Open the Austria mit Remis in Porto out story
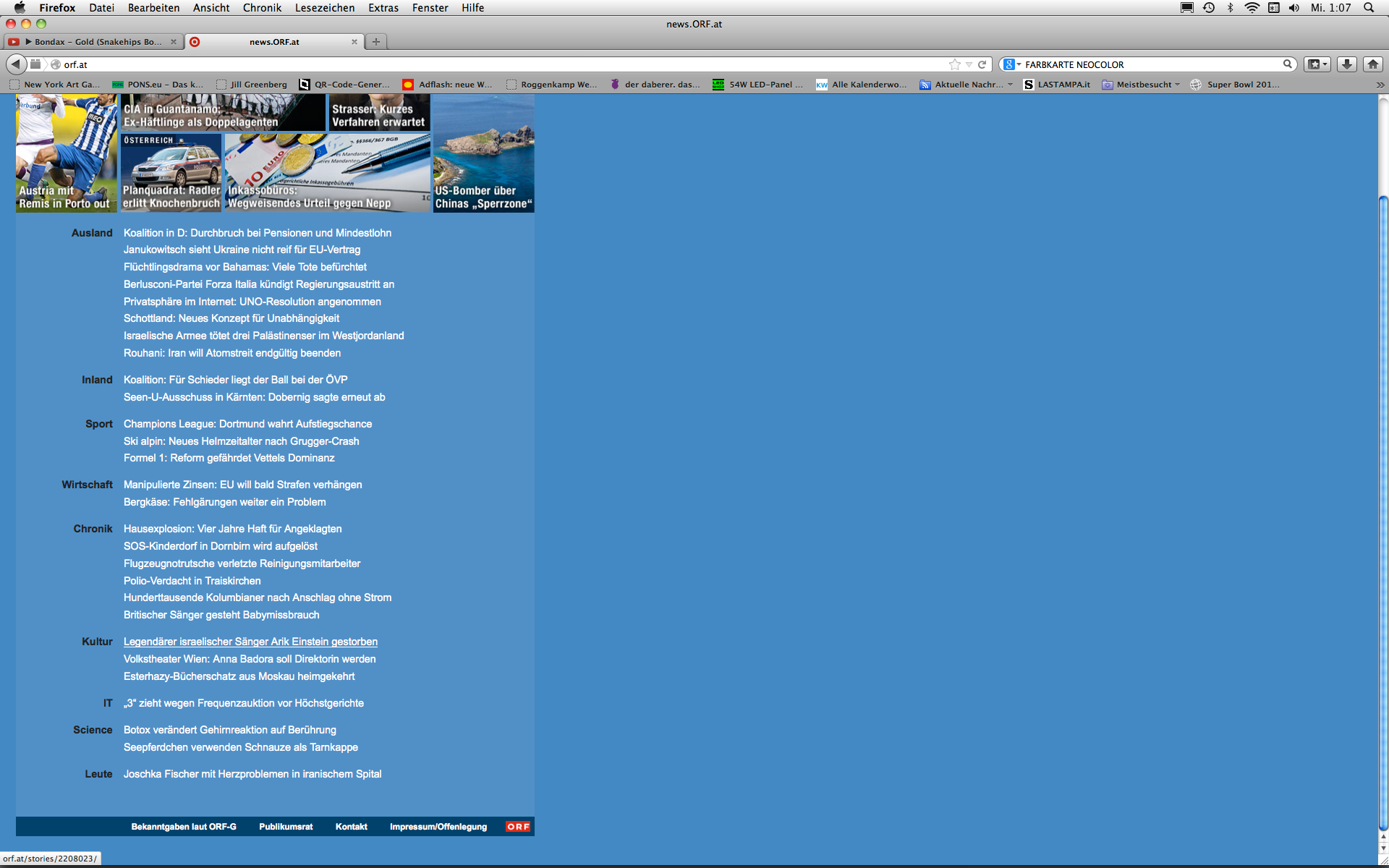 (x=67, y=153)
